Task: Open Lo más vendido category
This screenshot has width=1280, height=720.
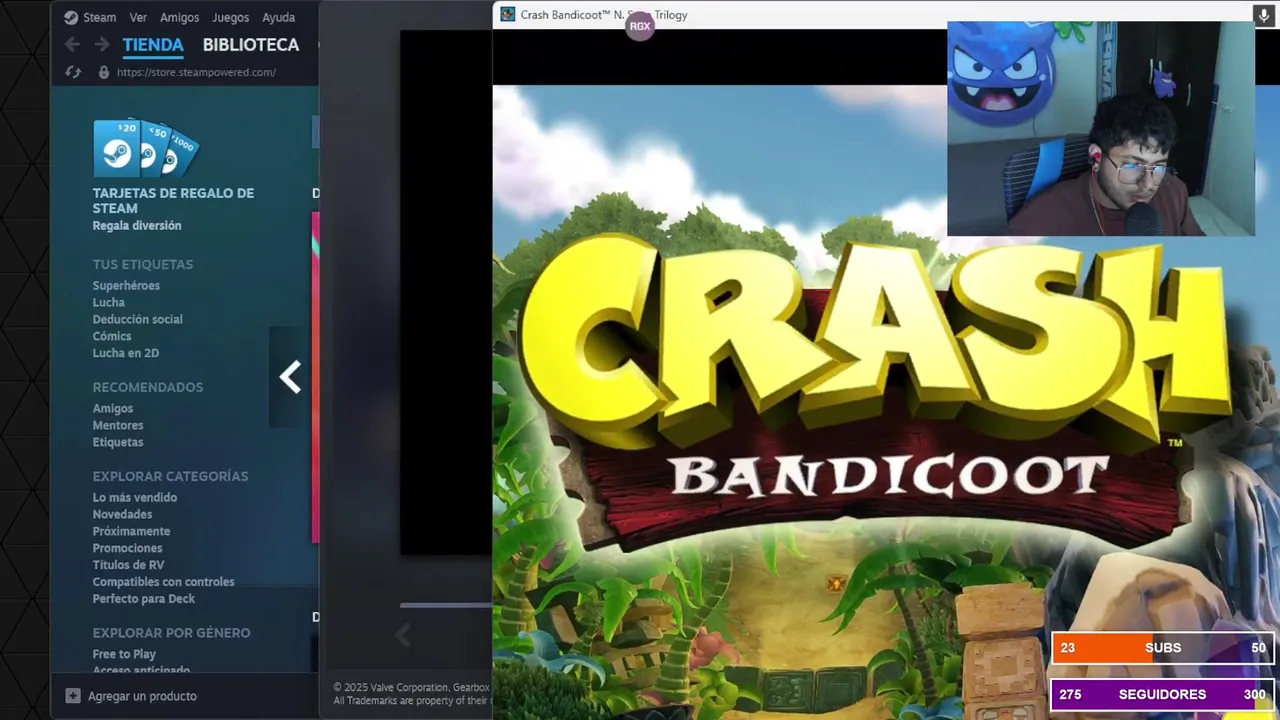Action: pos(135,497)
